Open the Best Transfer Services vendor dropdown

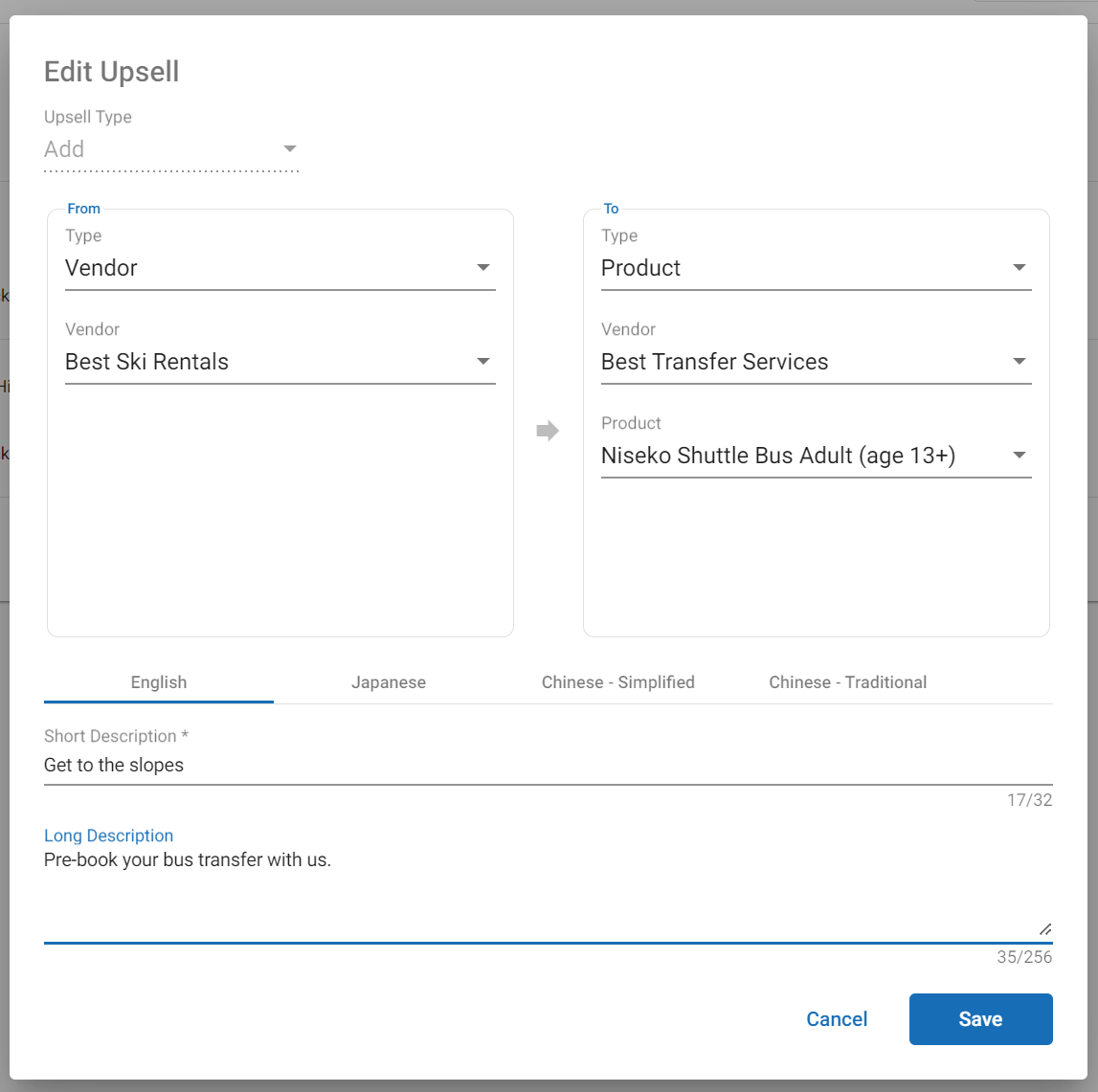(x=816, y=362)
